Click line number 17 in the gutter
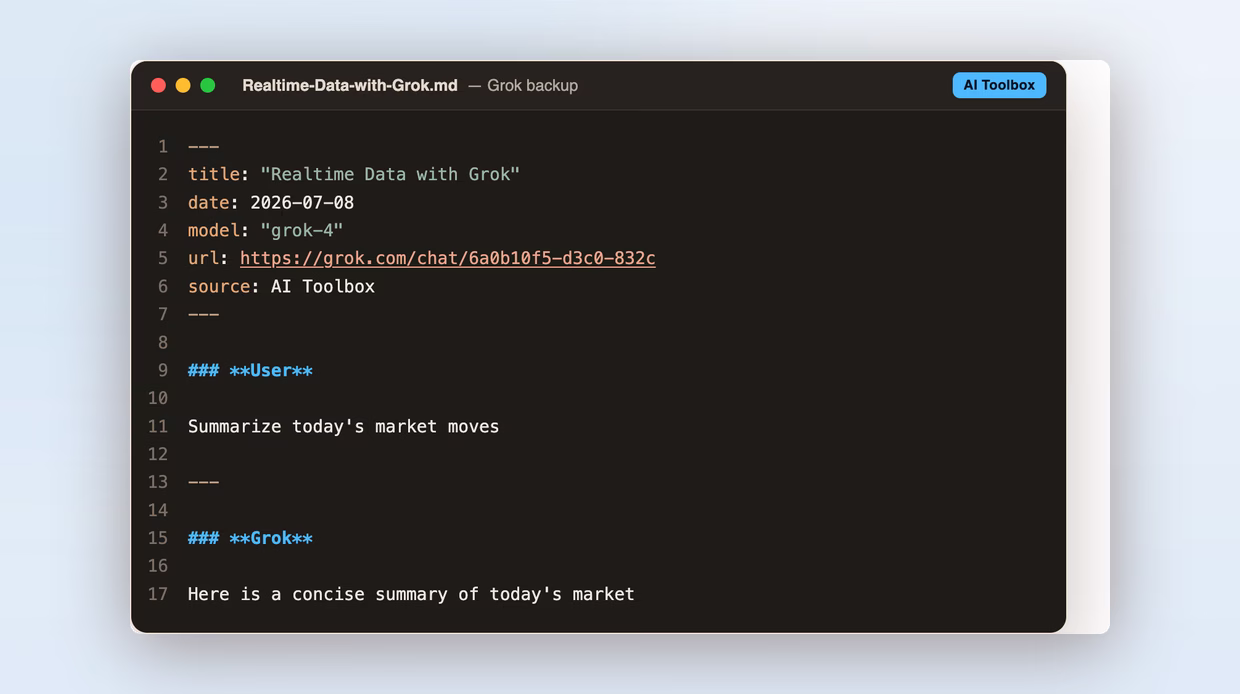This screenshot has width=1240, height=694. click(158, 594)
